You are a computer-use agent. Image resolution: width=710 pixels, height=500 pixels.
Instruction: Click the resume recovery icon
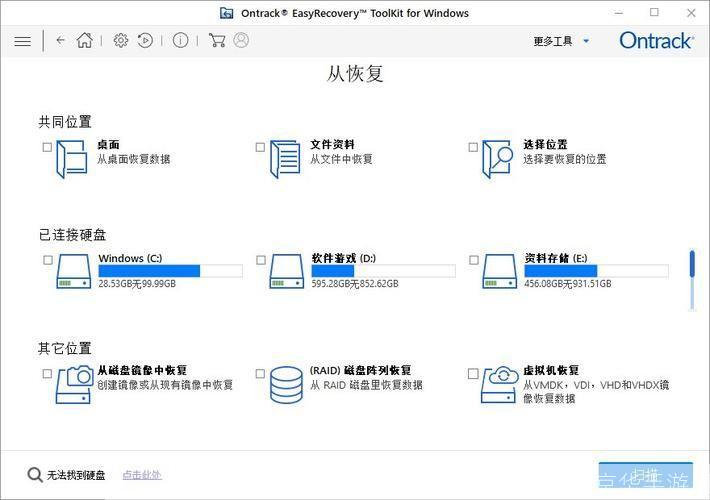point(145,40)
